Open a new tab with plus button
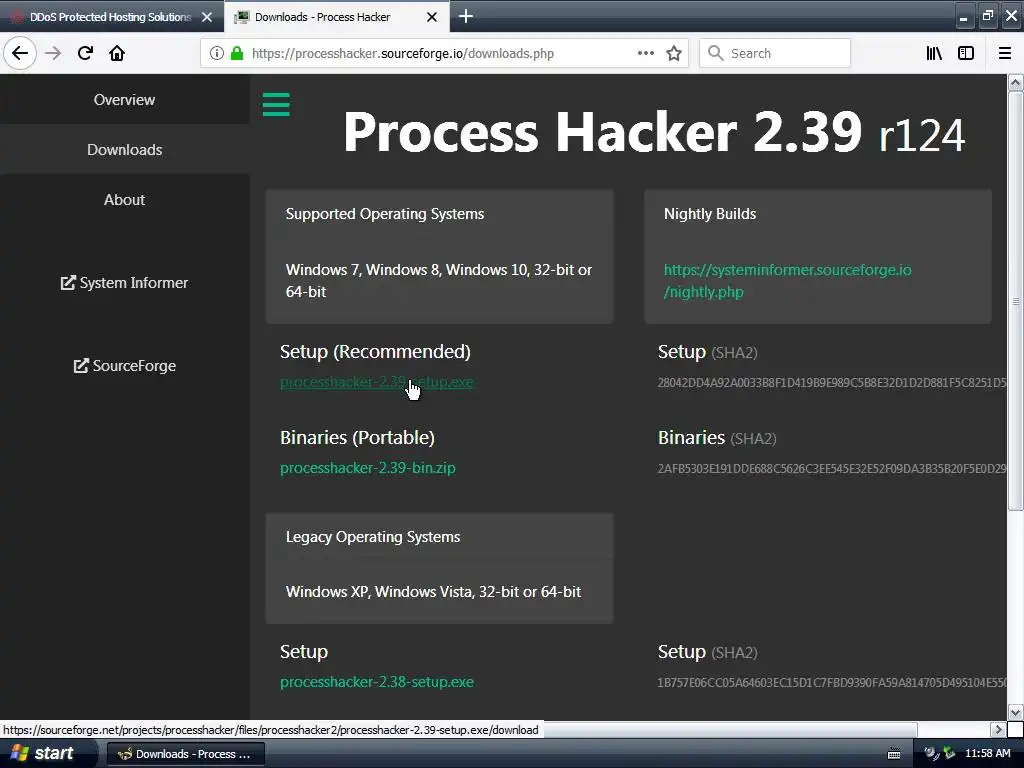Screen dimensions: 1024x768 tap(466, 16)
